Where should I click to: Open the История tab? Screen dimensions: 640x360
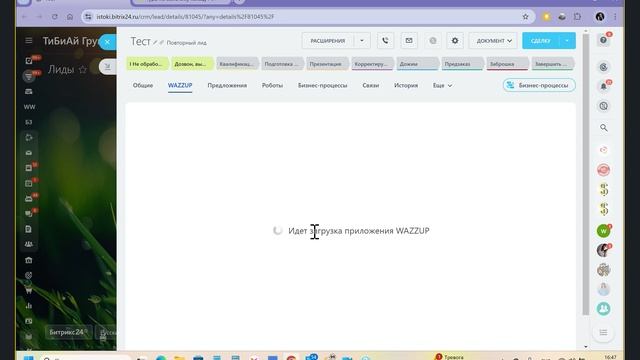click(406, 85)
